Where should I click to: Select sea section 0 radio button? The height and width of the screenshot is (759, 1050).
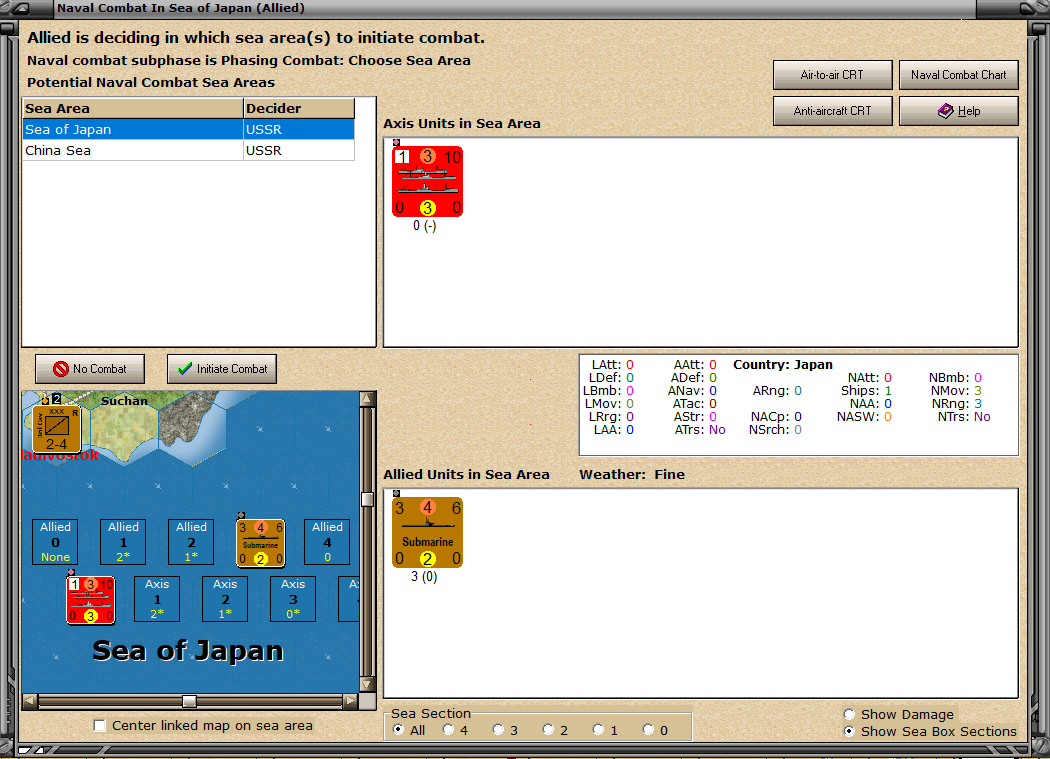point(648,730)
